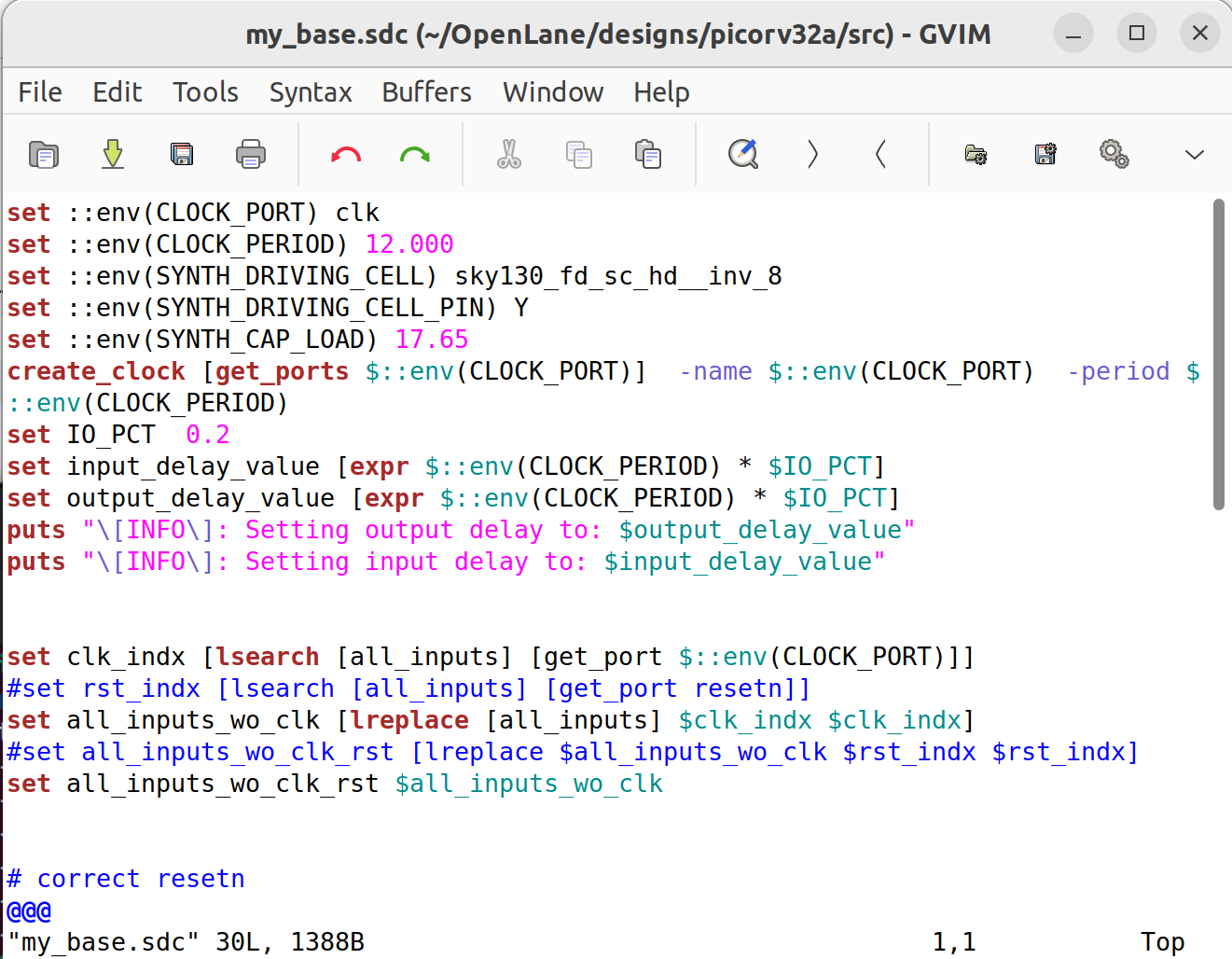Open the Find and Replace tool
This screenshot has height=959, width=1232.
(x=742, y=154)
